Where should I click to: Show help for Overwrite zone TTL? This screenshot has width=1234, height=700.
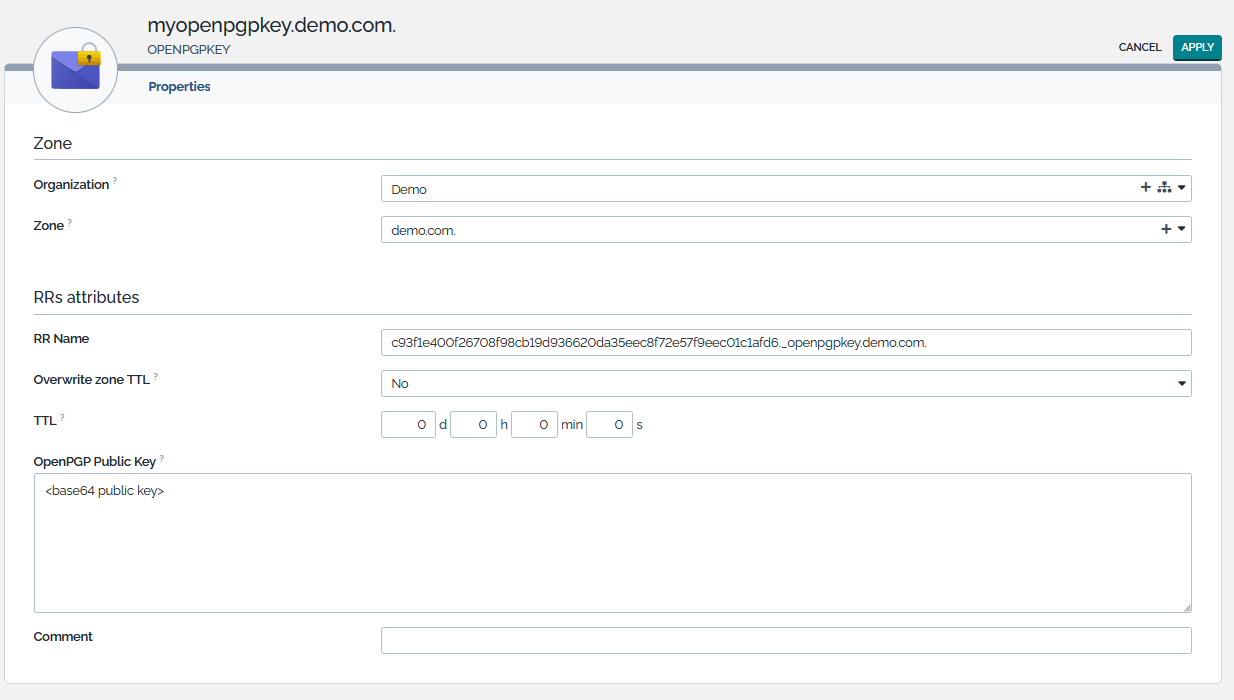[156, 377]
